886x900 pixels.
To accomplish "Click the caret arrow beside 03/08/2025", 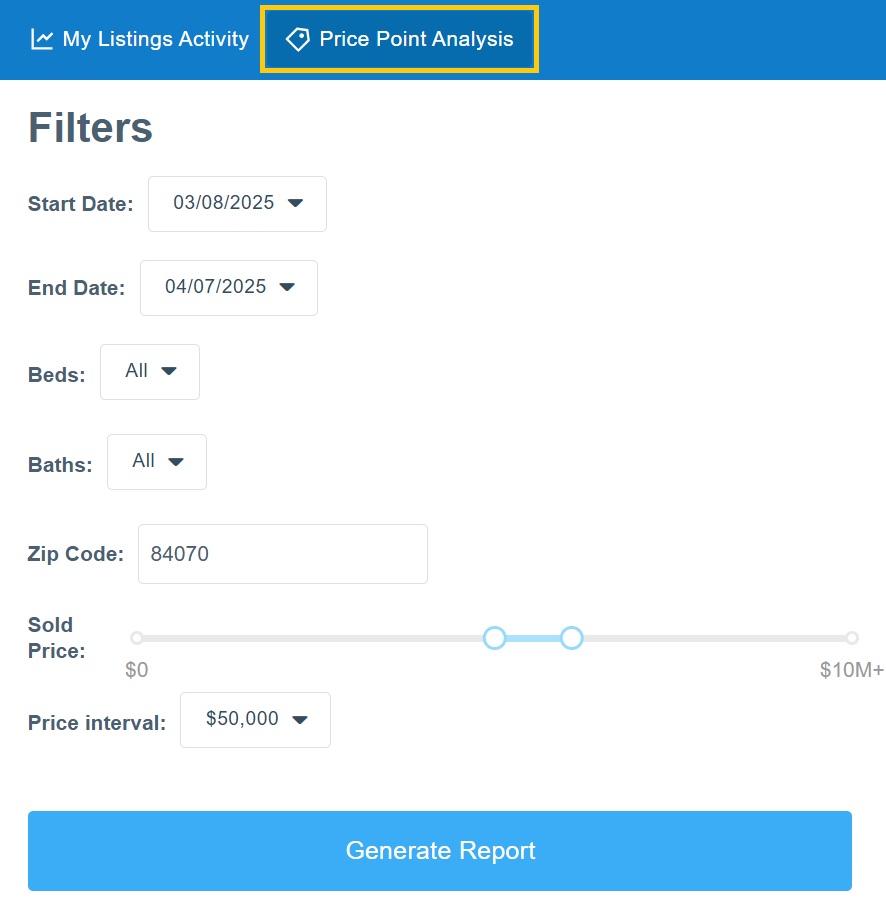I will [x=295, y=203].
